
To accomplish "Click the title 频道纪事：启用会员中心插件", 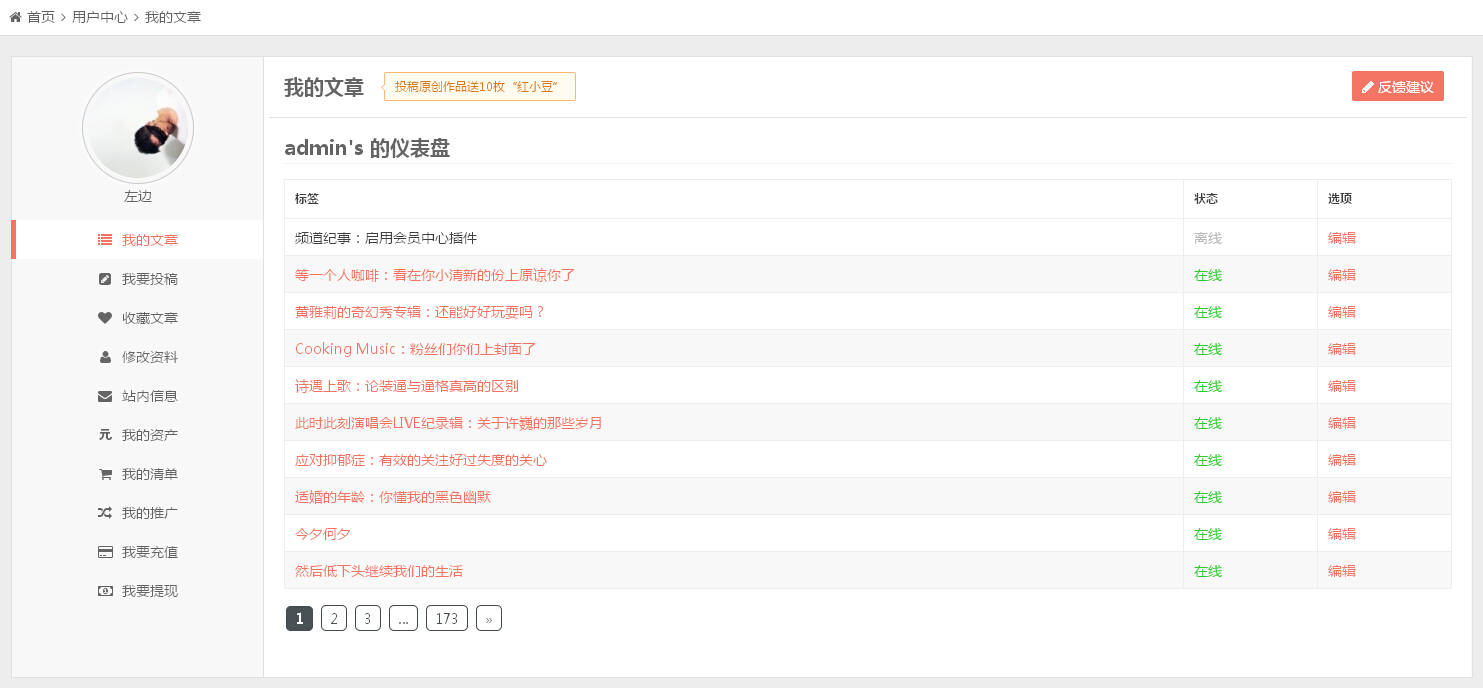I will (x=386, y=238).
